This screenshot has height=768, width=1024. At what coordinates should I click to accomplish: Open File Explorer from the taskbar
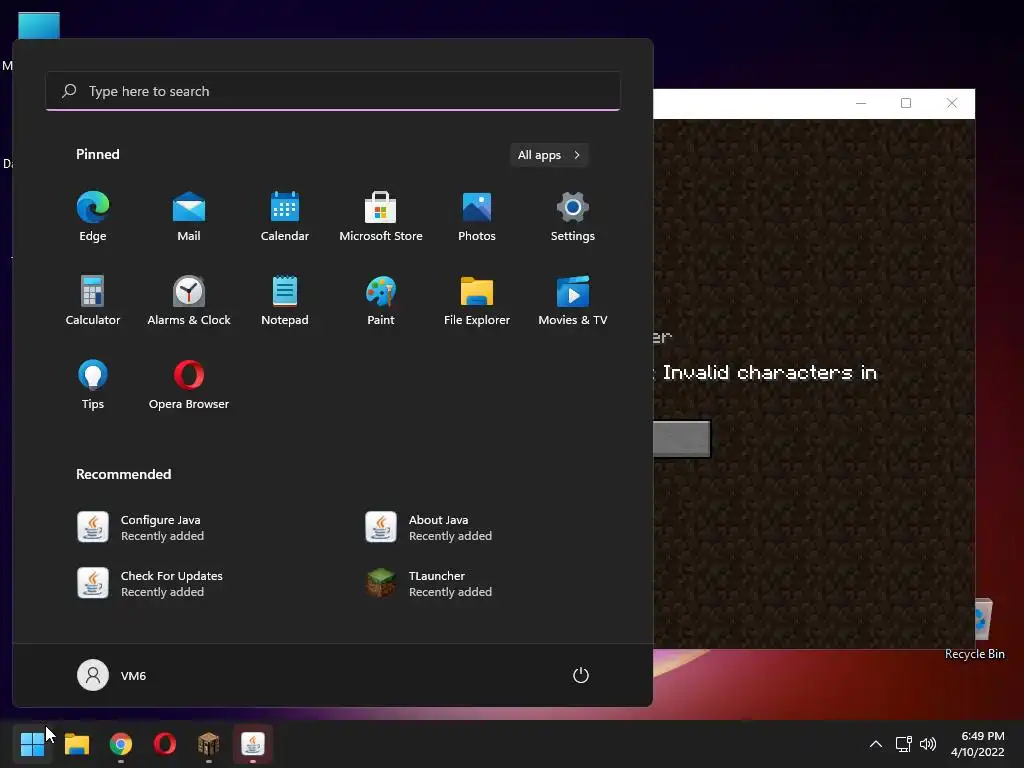[77, 743]
